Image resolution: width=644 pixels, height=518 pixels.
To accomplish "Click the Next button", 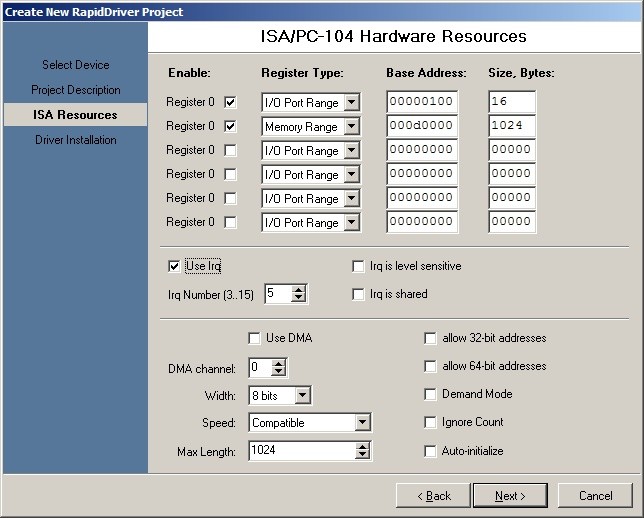I will [511, 496].
